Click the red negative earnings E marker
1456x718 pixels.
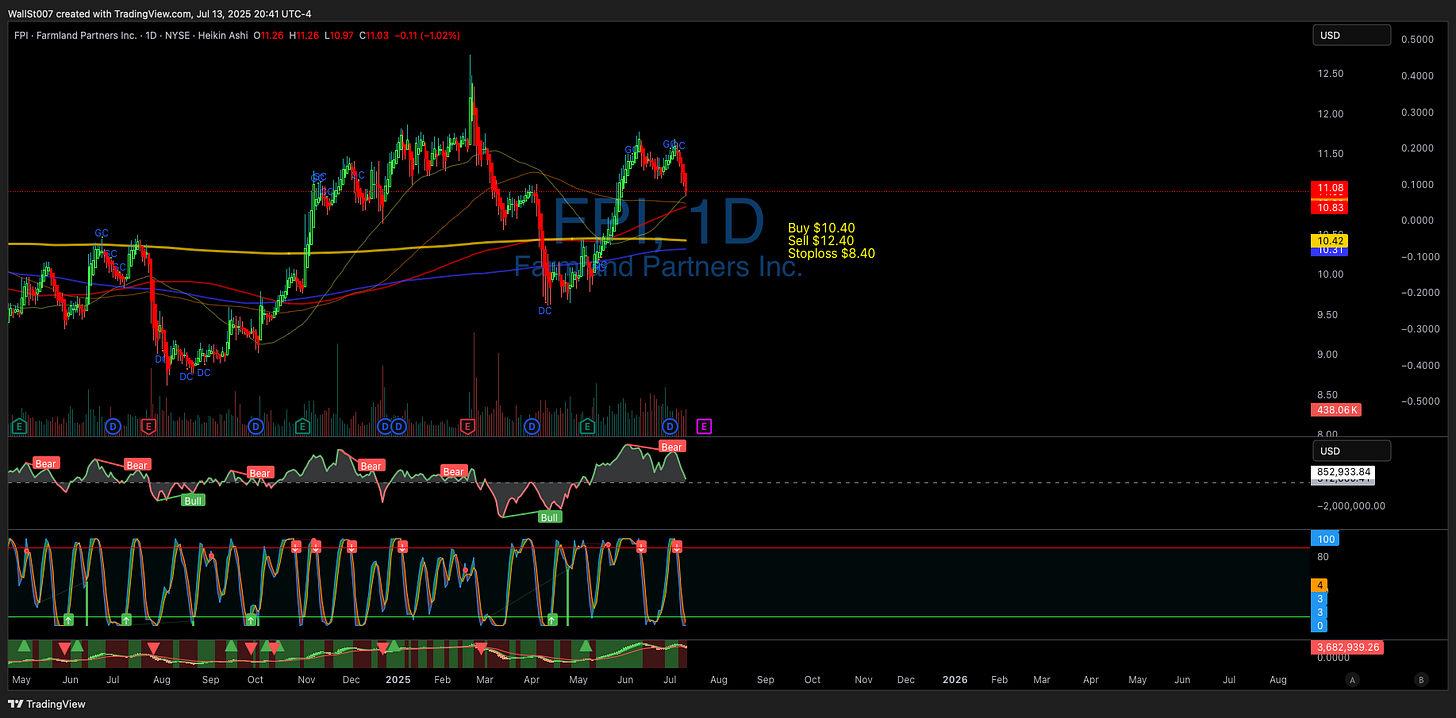tap(147, 427)
